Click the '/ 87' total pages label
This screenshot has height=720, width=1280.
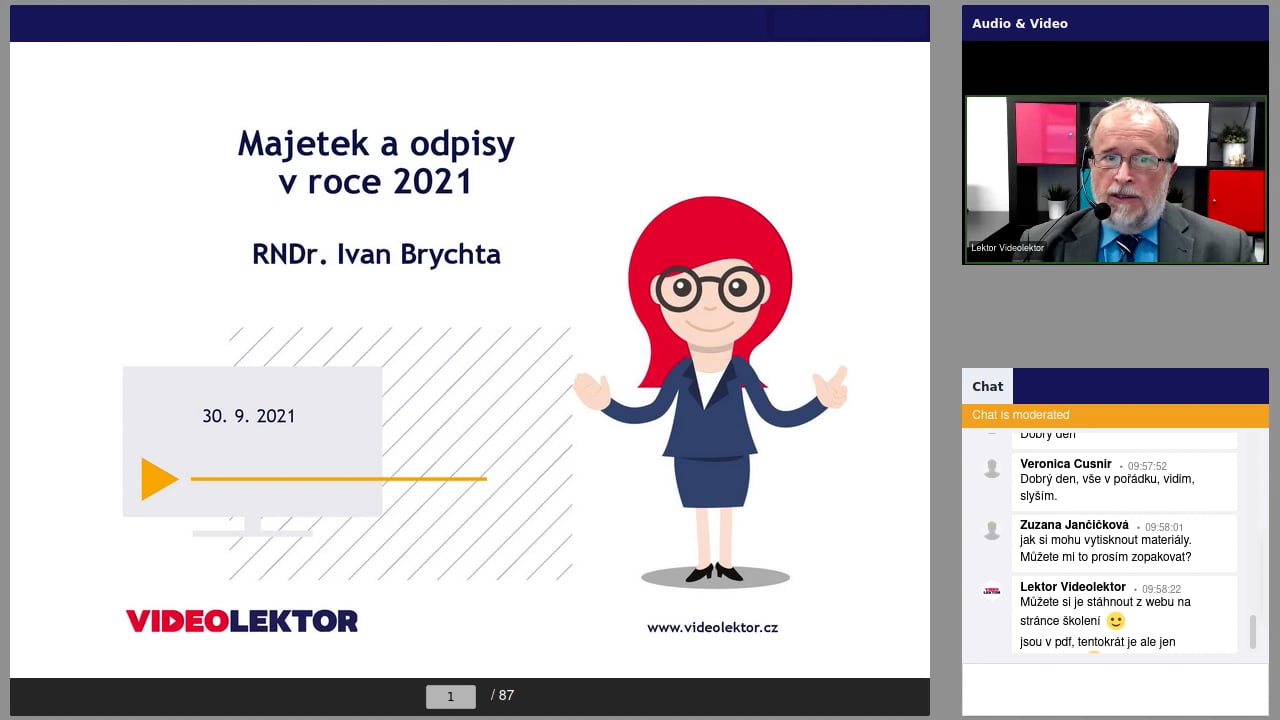(502, 695)
